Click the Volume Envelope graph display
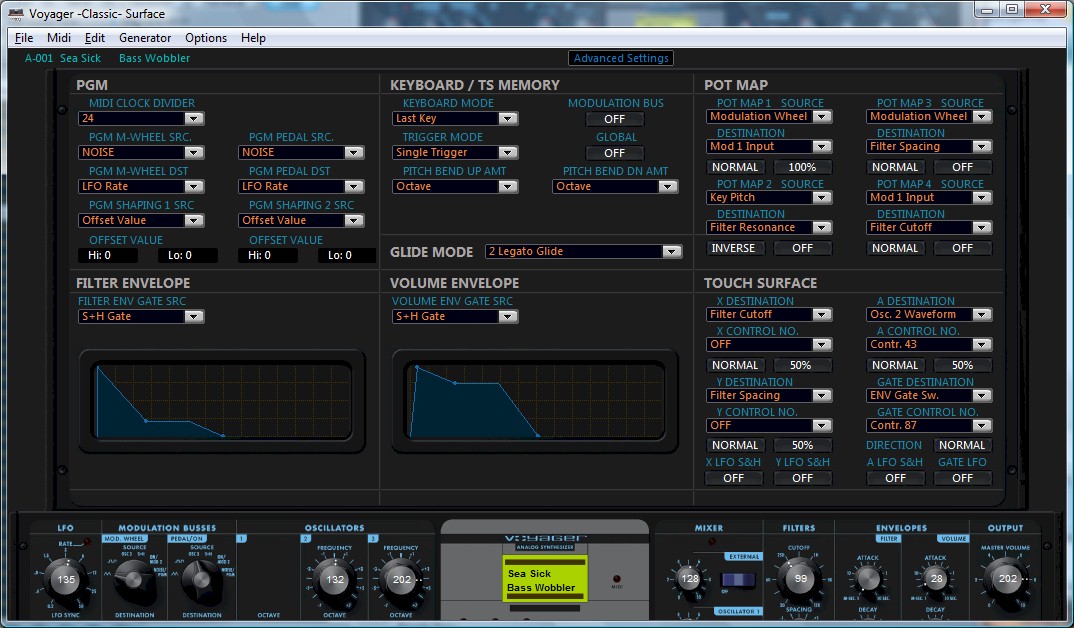Image resolution: width=1074 pixels, height=628 pixels. click(531, 400)
